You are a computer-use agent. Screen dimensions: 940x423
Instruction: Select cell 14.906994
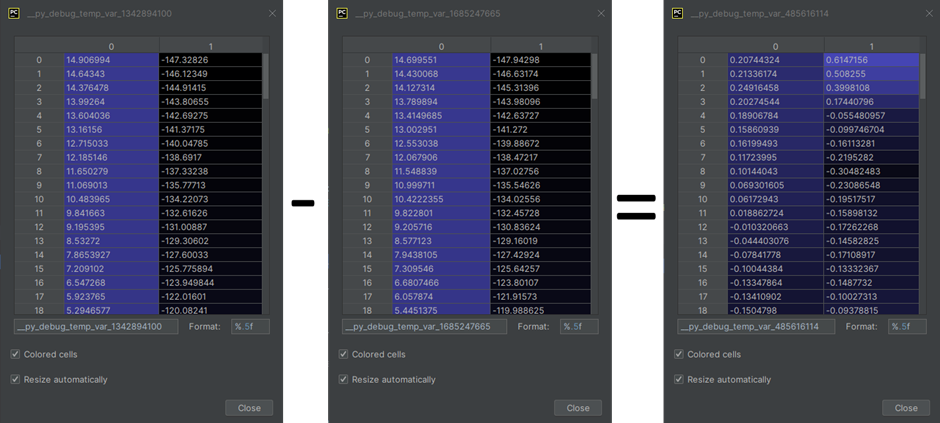(112, 60)
